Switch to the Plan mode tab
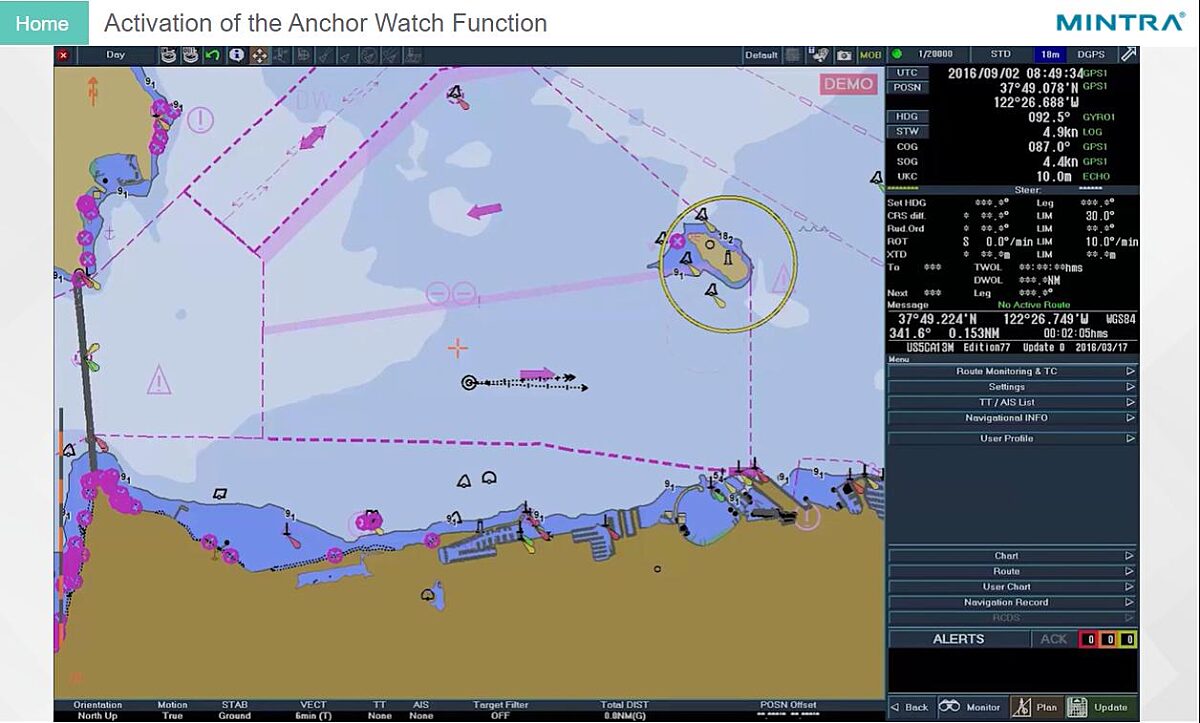This screenshot has height=723, width=1200. [1036, 707]
